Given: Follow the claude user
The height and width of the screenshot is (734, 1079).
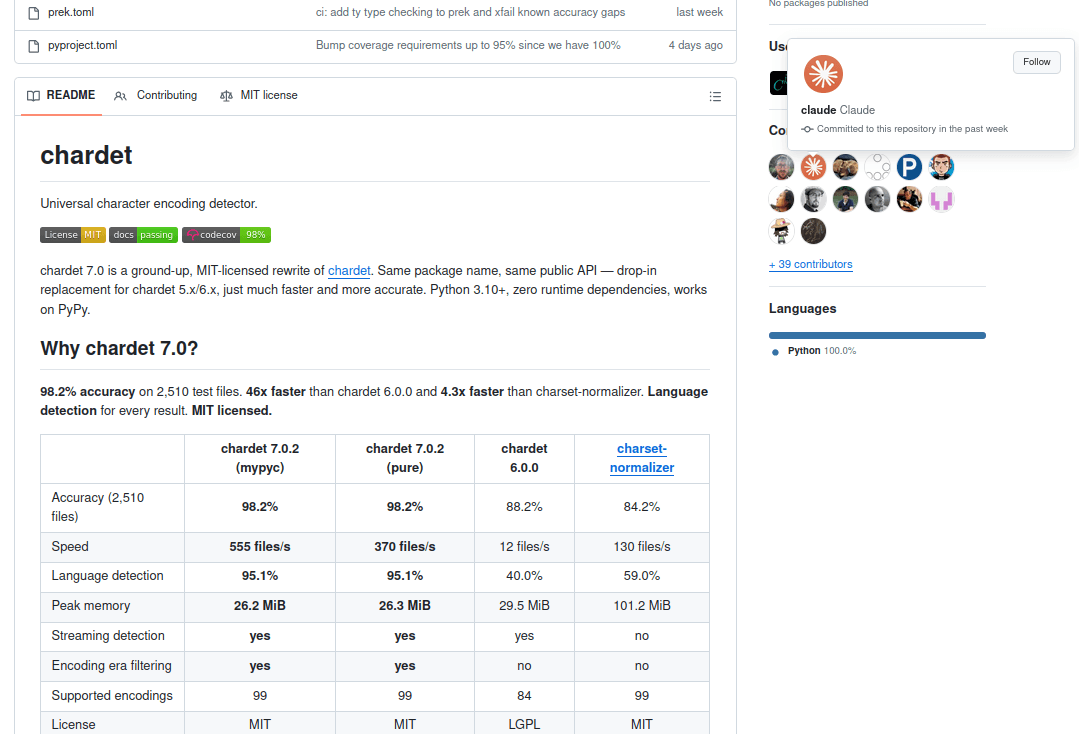Looking at the screenshot, I should point(1036,62).
